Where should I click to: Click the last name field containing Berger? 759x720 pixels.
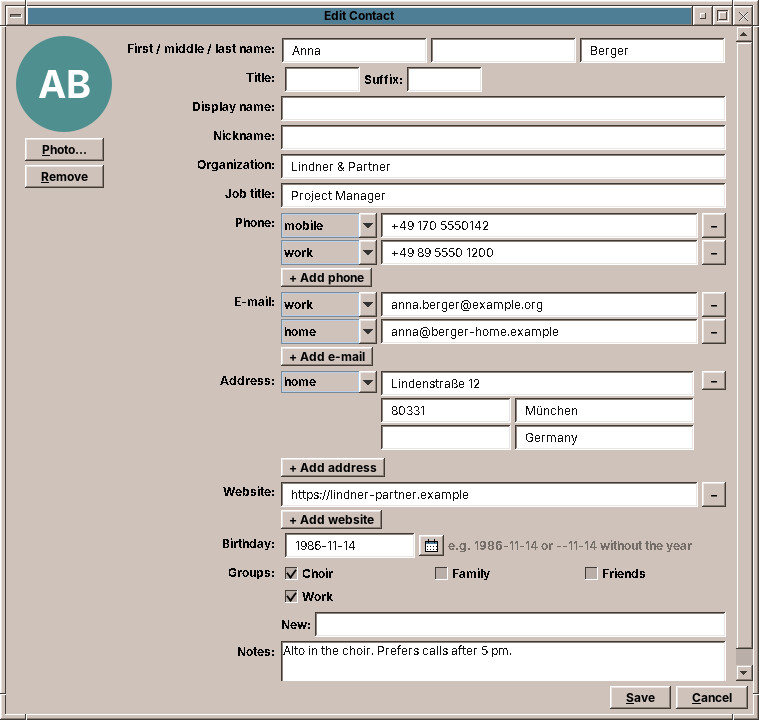click(x=653, y=51)
